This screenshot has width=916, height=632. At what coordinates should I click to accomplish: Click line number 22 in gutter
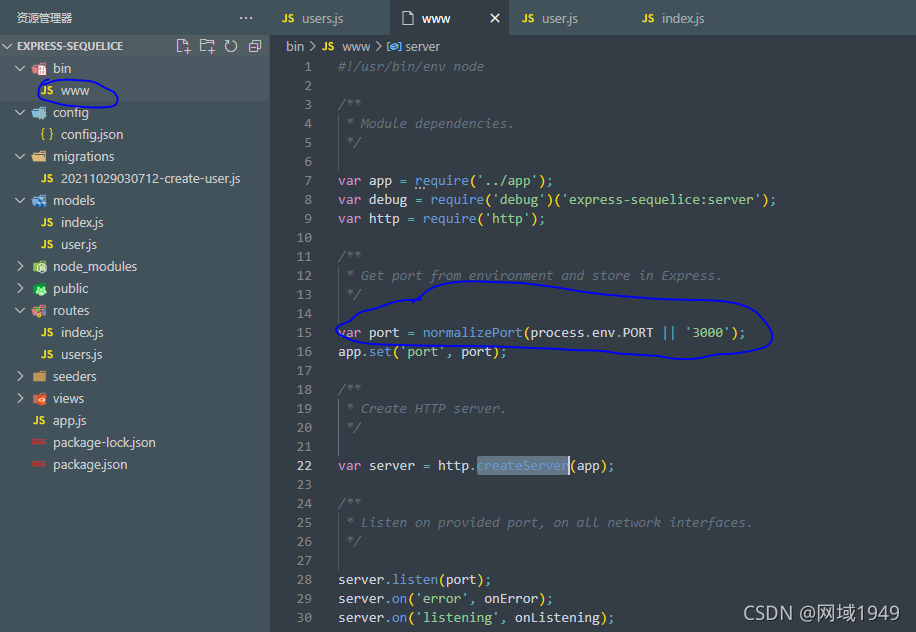pos(304,466)
